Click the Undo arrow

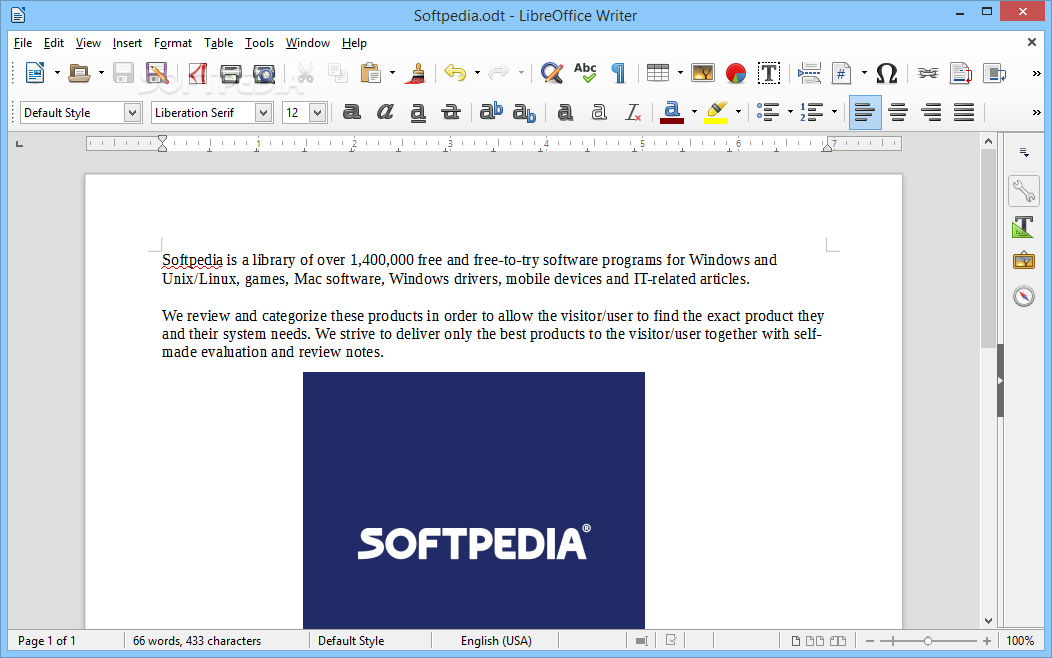[x=456, y=72]
